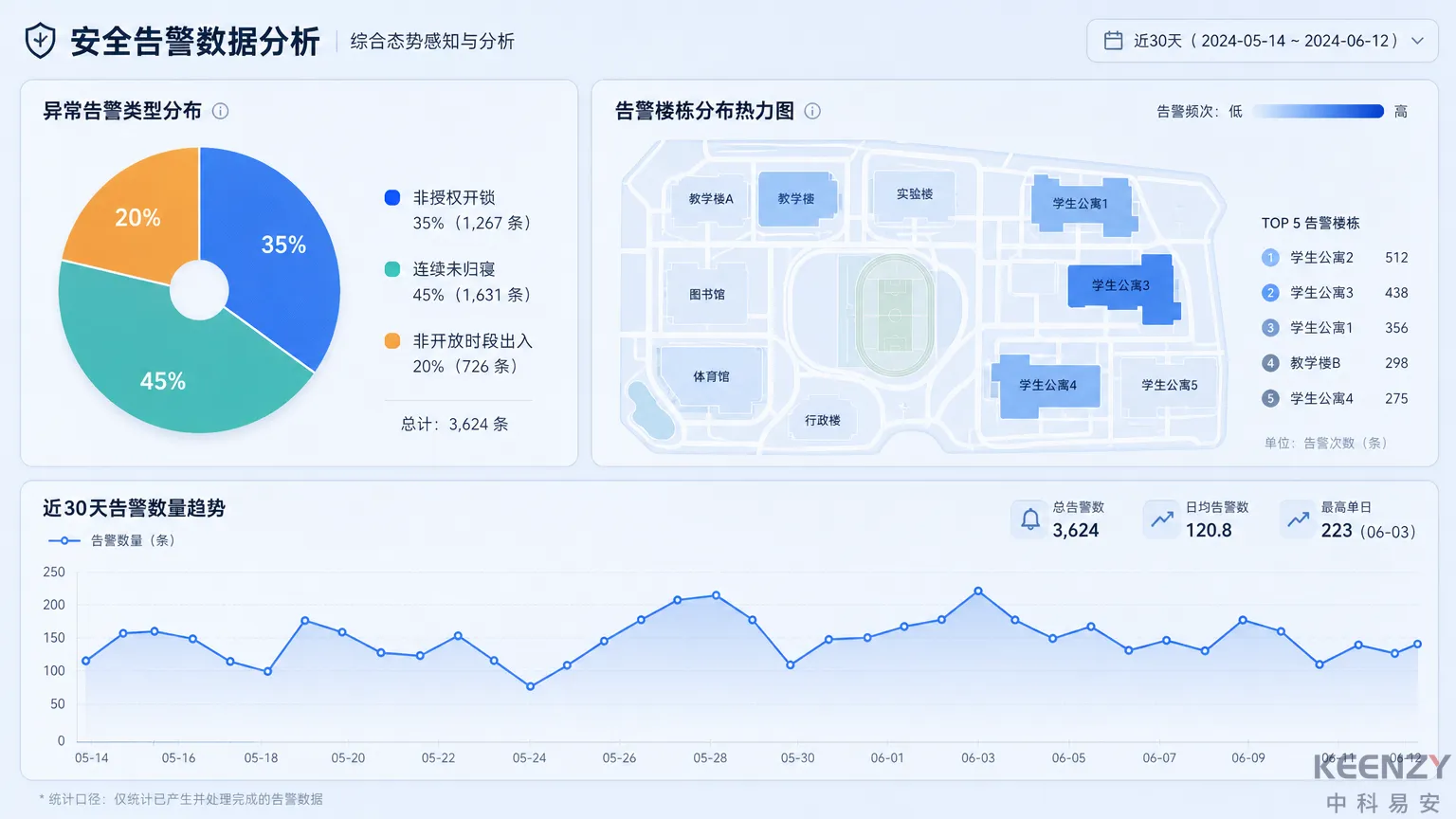
Task: Click the calendar icon in date selector
Action: 1114,41
